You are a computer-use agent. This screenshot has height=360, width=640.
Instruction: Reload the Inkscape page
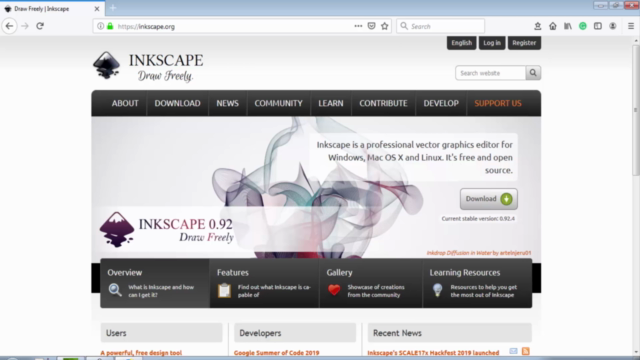click(40, 26)
